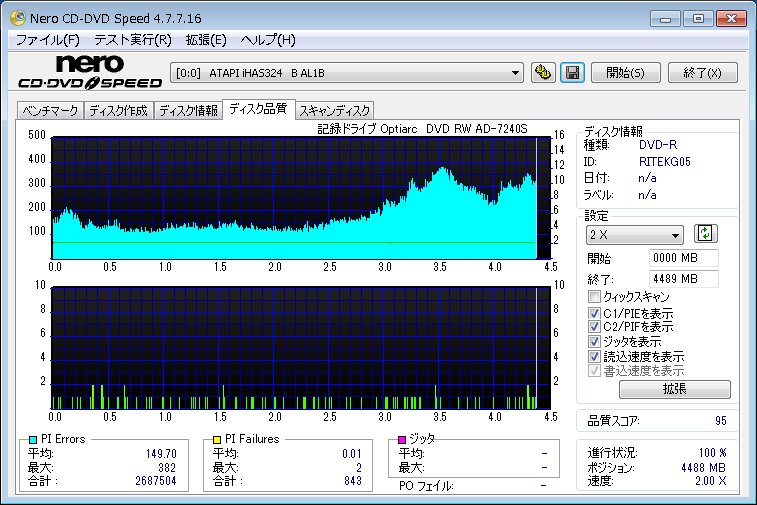Click the PO フェイル label
This screenshot has height=505, width=757.
pos(426,486)
